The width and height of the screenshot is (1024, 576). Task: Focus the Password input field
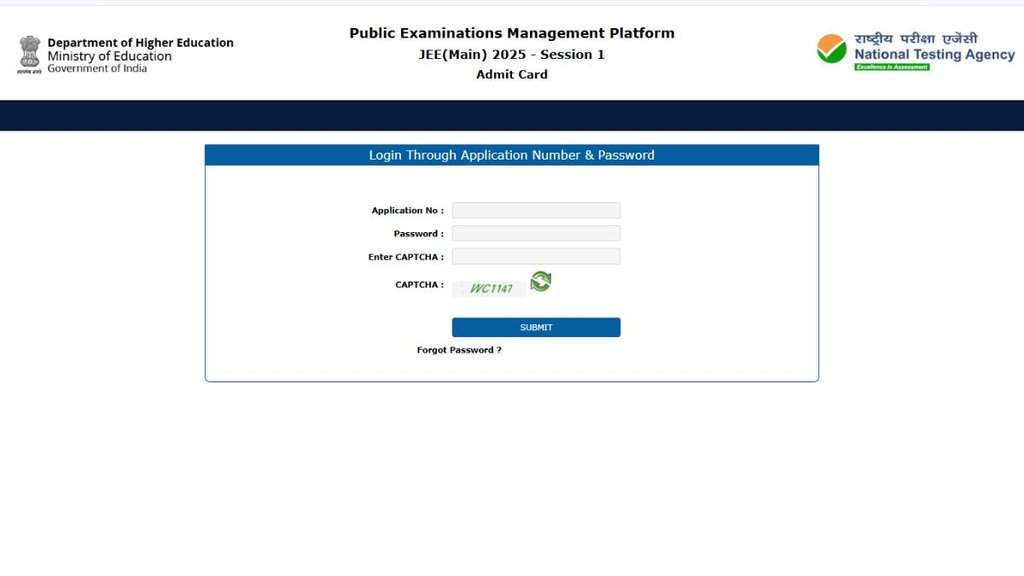536,233
